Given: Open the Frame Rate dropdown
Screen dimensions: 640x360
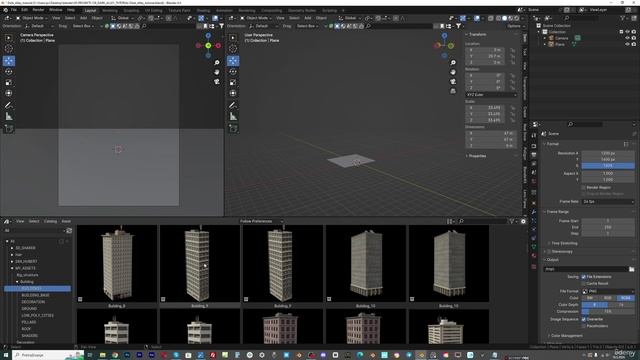Looking at the screenshot, I should pyautogui.click(x=608, y=202).
